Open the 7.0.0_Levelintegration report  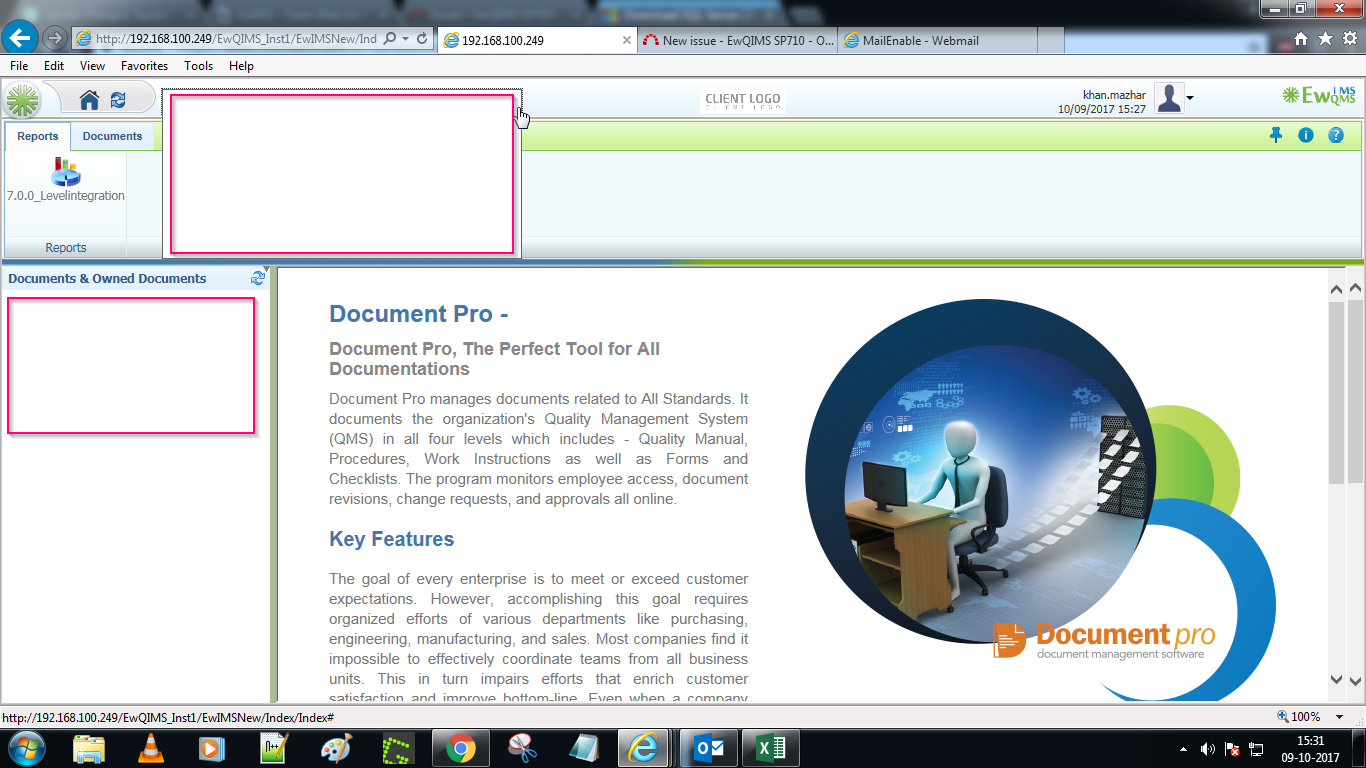coord(66,180)
